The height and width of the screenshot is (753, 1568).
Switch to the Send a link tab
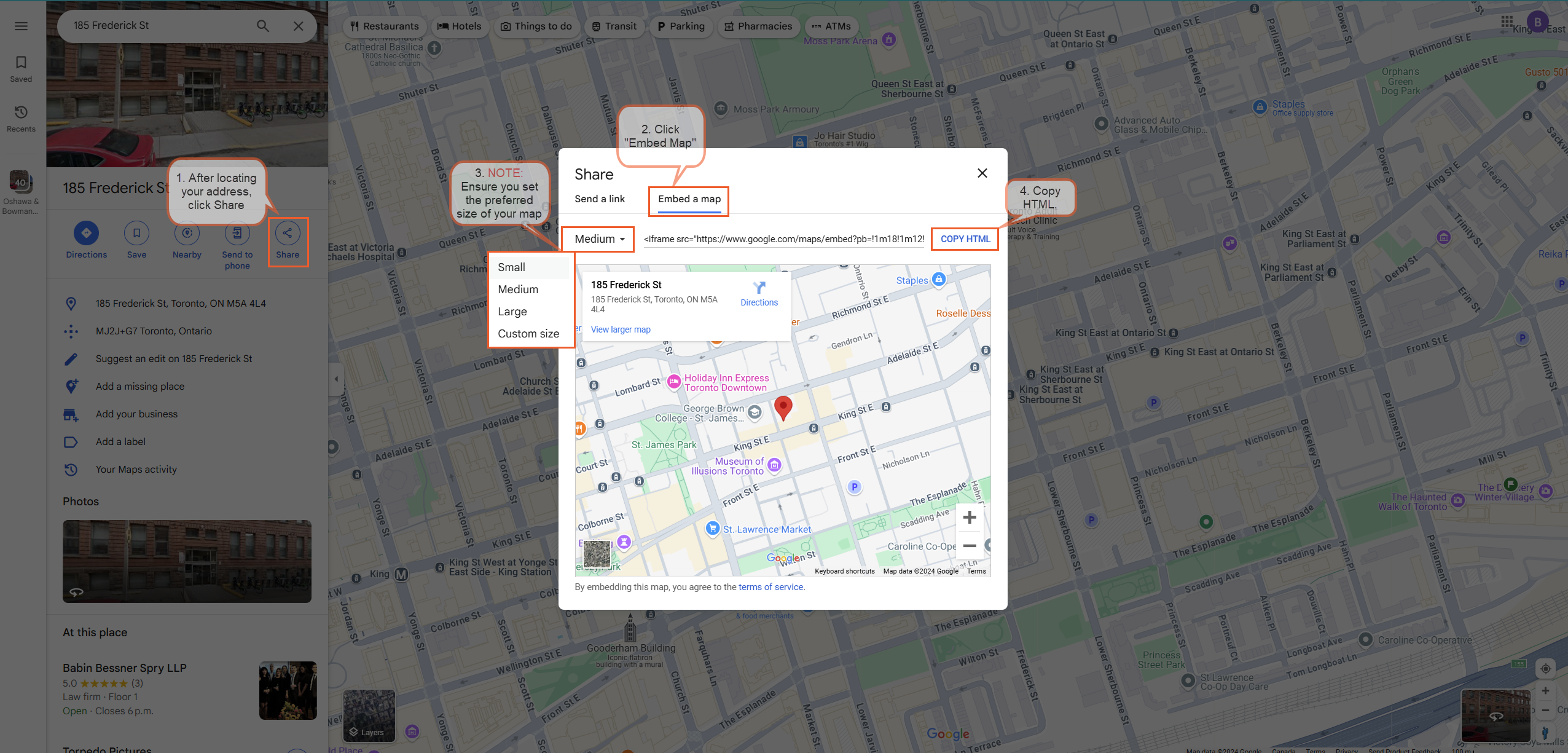click(600, 199)
